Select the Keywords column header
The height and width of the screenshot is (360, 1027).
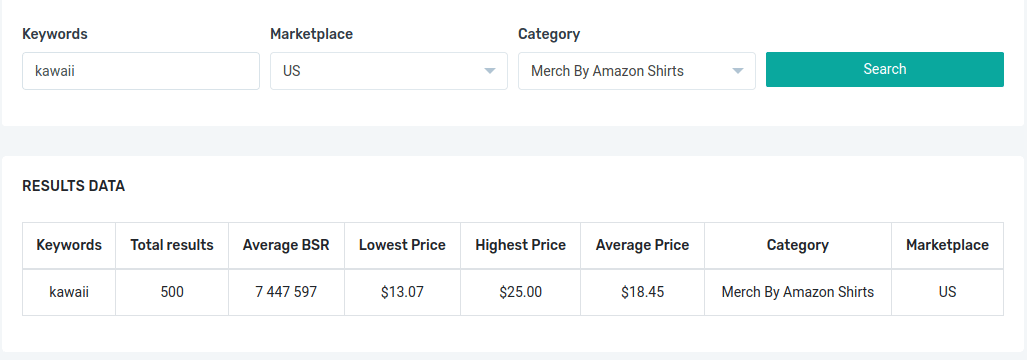pyautogui.click(x=69, y=245)
